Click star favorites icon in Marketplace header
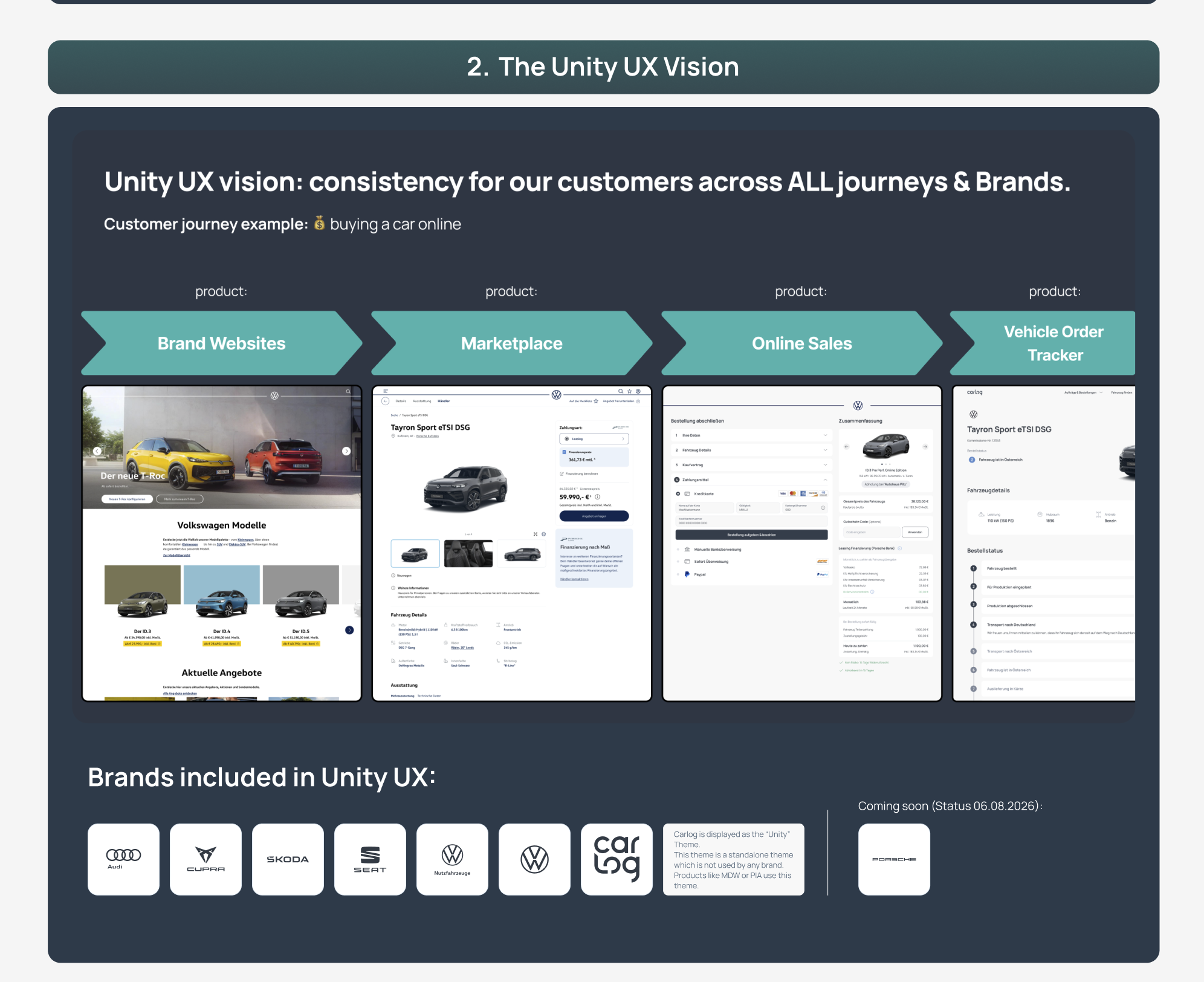The width and height of the screenshot is (1204, 982). [x=629, y=391]
